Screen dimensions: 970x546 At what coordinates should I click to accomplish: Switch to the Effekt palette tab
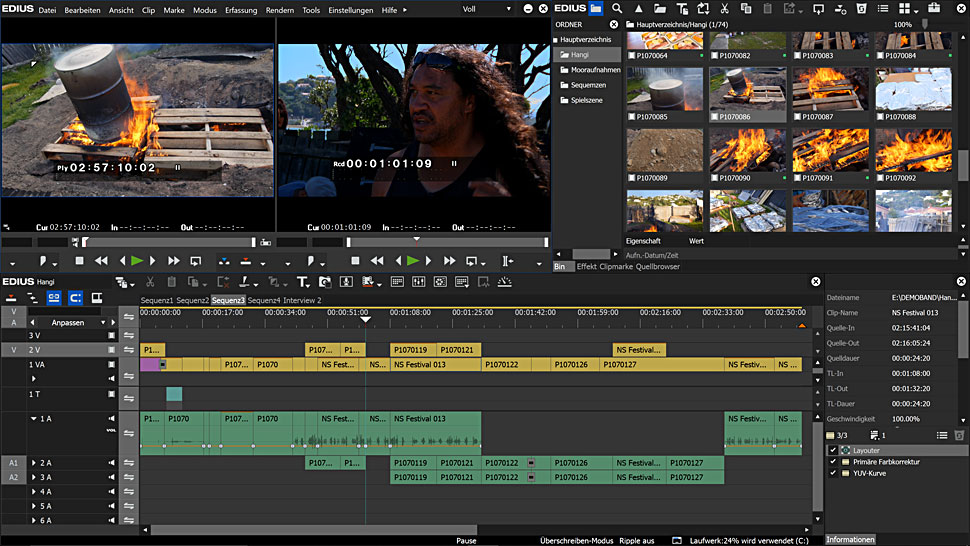coord(586,267)
